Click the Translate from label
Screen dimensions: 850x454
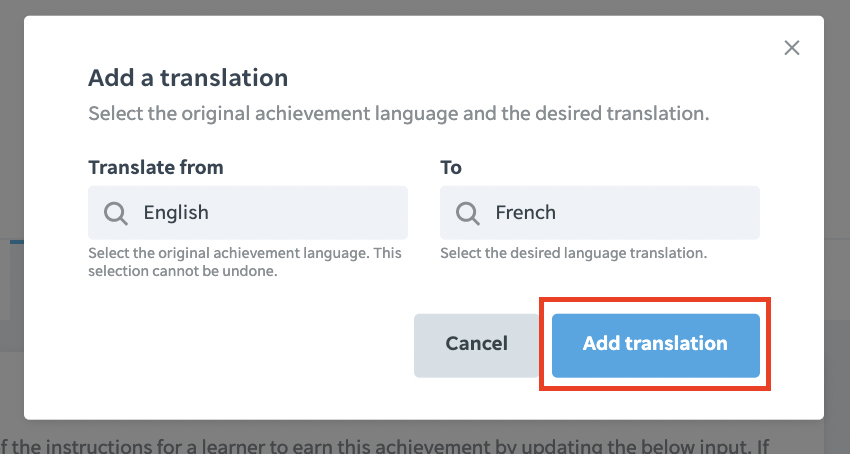coord(156,167)
